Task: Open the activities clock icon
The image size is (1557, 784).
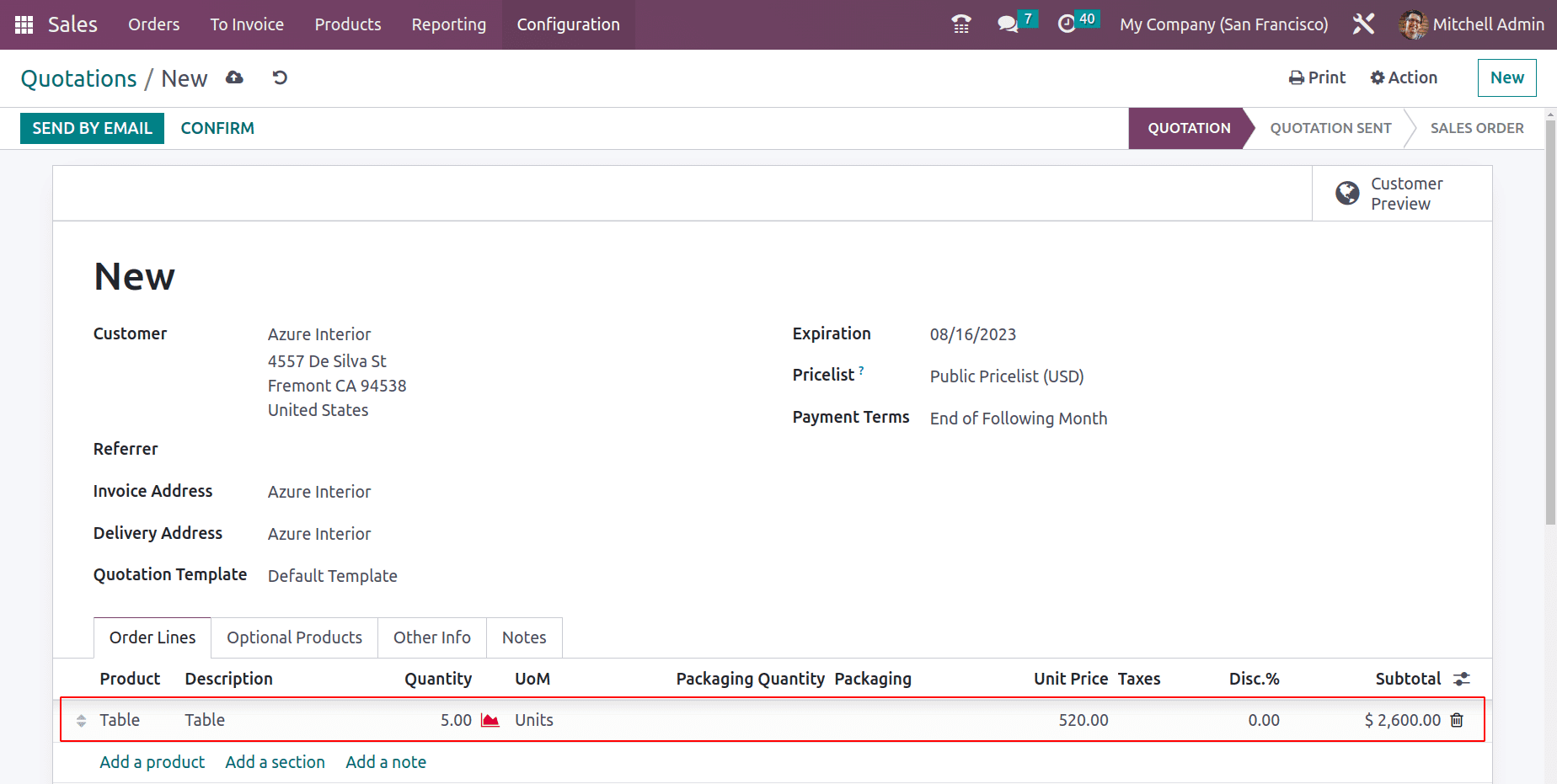Action: 1067,24
